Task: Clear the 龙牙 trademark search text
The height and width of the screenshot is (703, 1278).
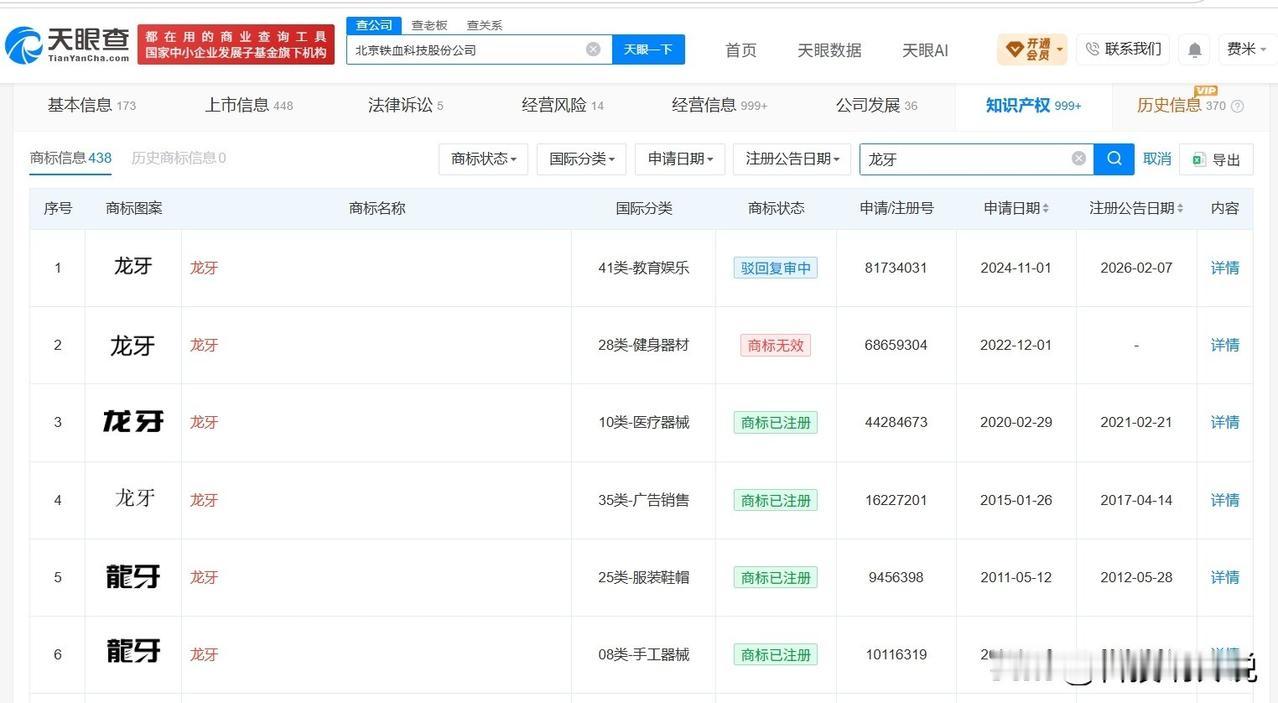Action: (1078, 158)
